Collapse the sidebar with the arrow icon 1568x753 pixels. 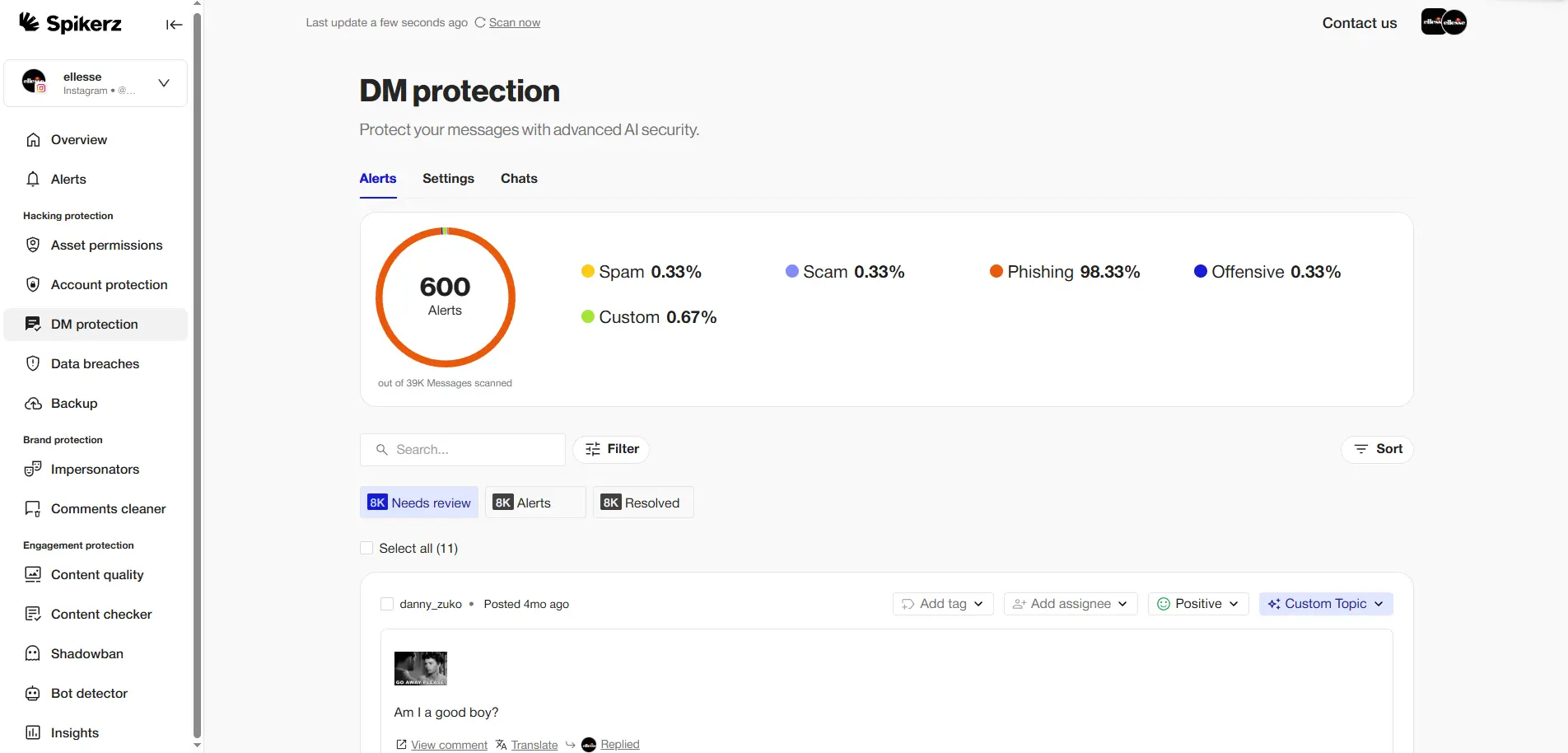[173, 25]
